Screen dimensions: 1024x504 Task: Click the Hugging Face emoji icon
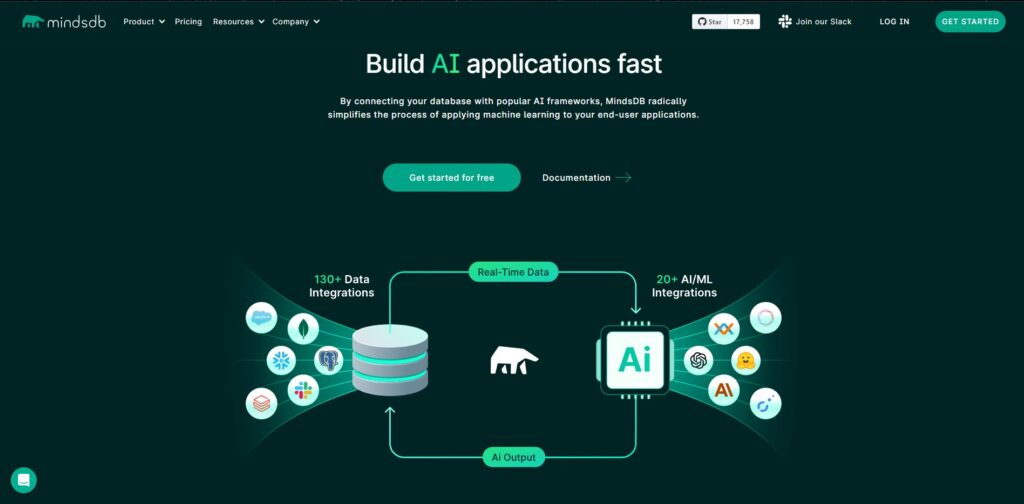pyautogui.click(x=746, y=360)
